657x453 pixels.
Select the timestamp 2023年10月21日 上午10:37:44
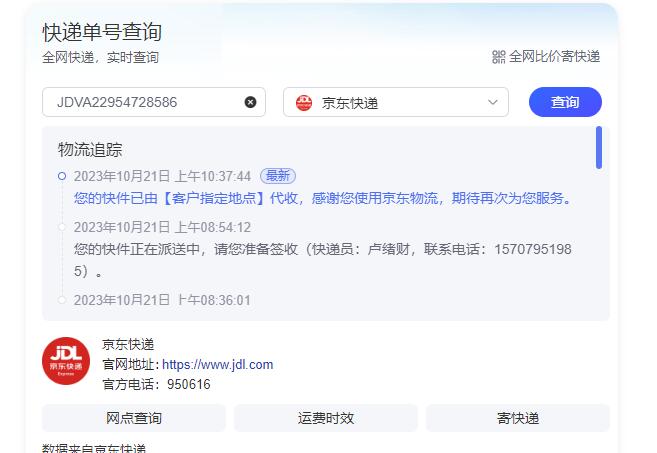(x=162, y=176)
